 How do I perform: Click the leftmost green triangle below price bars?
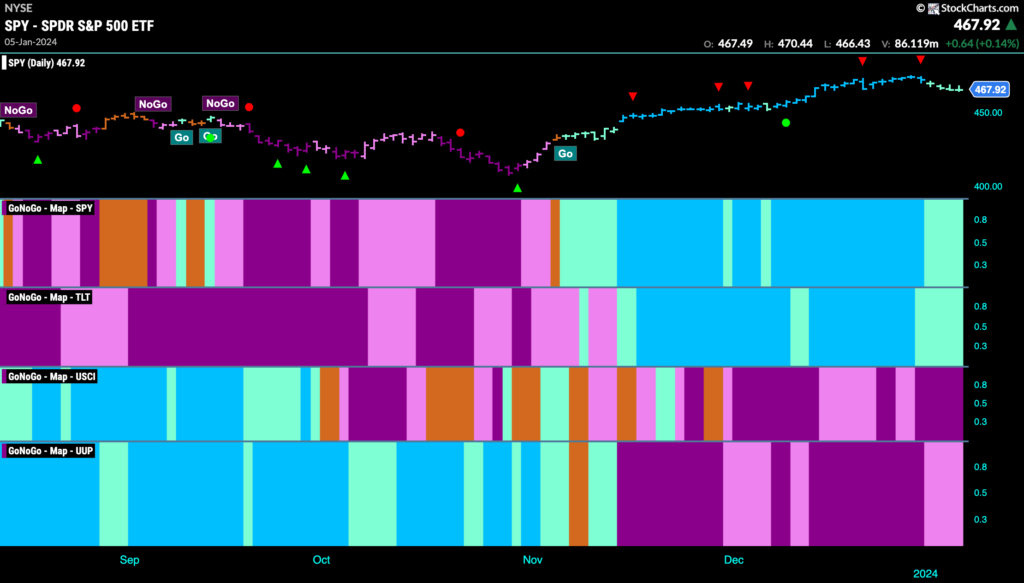(38, 160)
